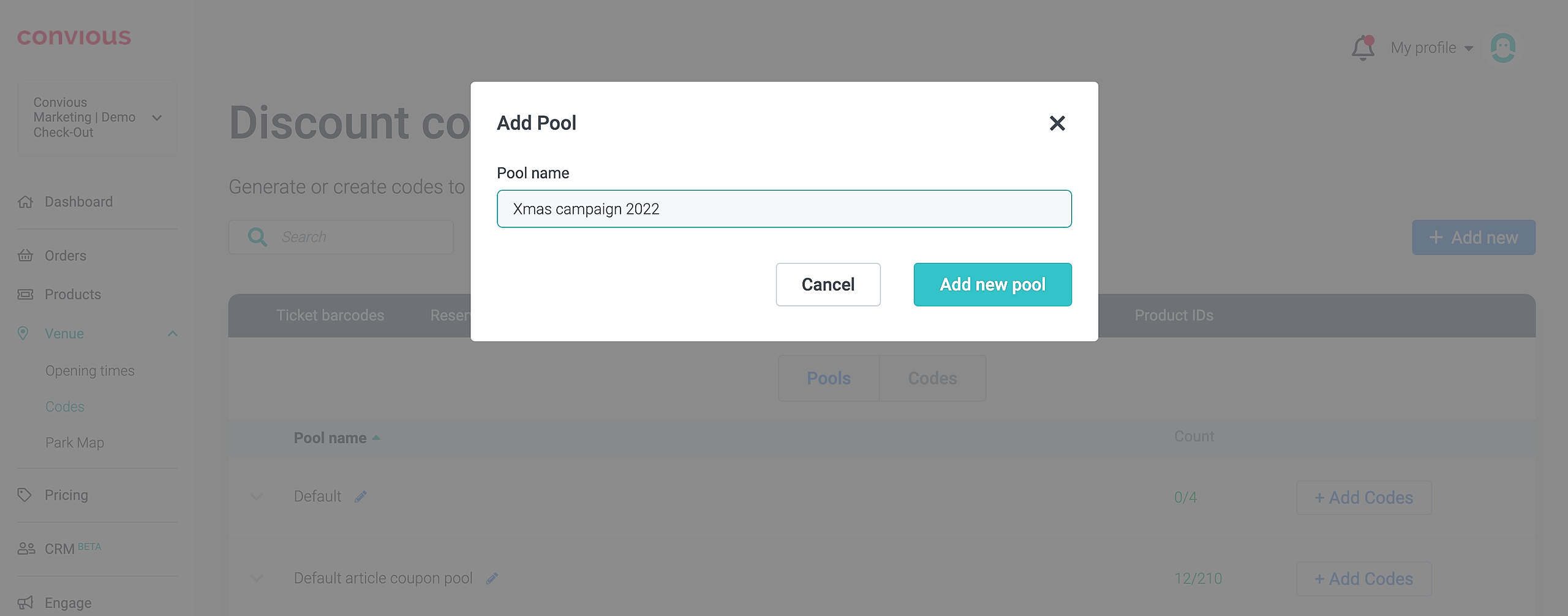Click the Add new pool button
1568x616 pixels.
pos(992,284)
